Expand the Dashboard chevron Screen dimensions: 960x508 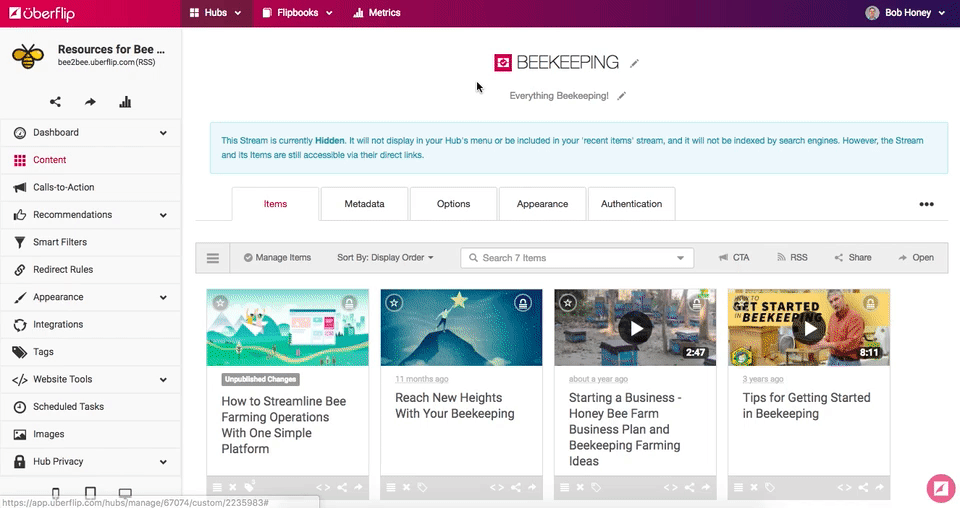(163, 133)
